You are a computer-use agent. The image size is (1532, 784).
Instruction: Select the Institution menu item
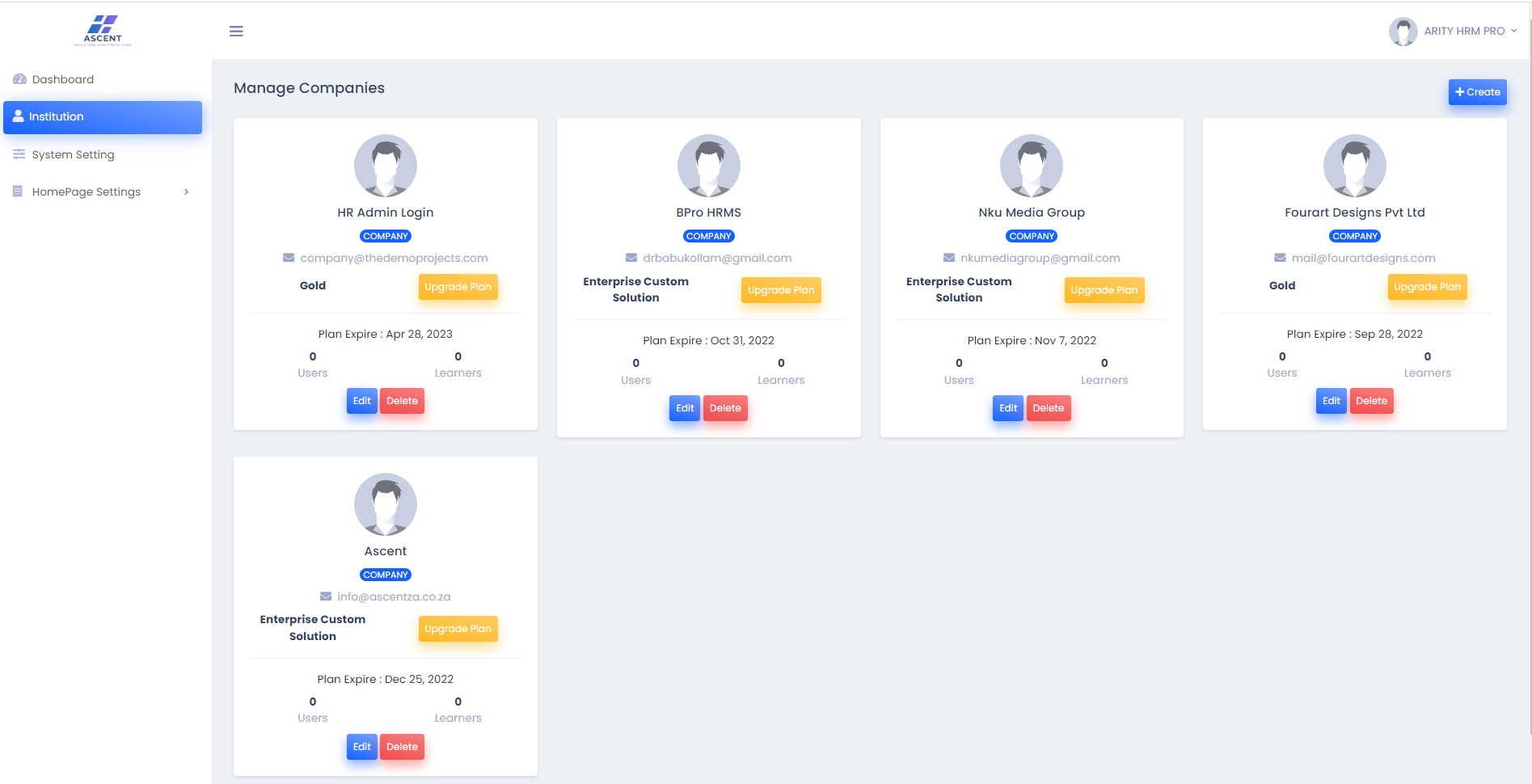[x=103, y=117]
